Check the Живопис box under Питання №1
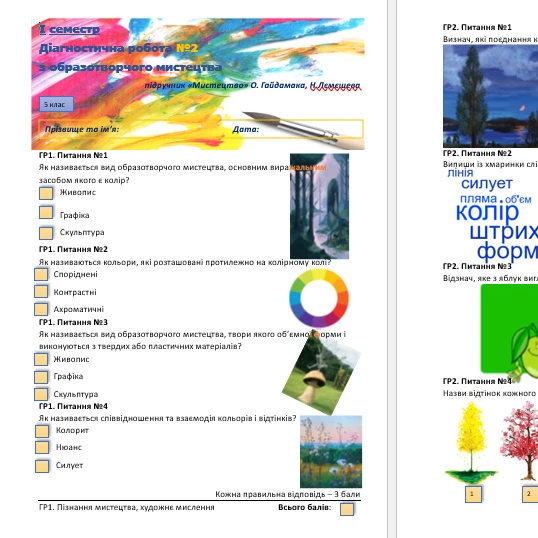The height and width of the screenshot is (538, 538). (x=46, y=193)
